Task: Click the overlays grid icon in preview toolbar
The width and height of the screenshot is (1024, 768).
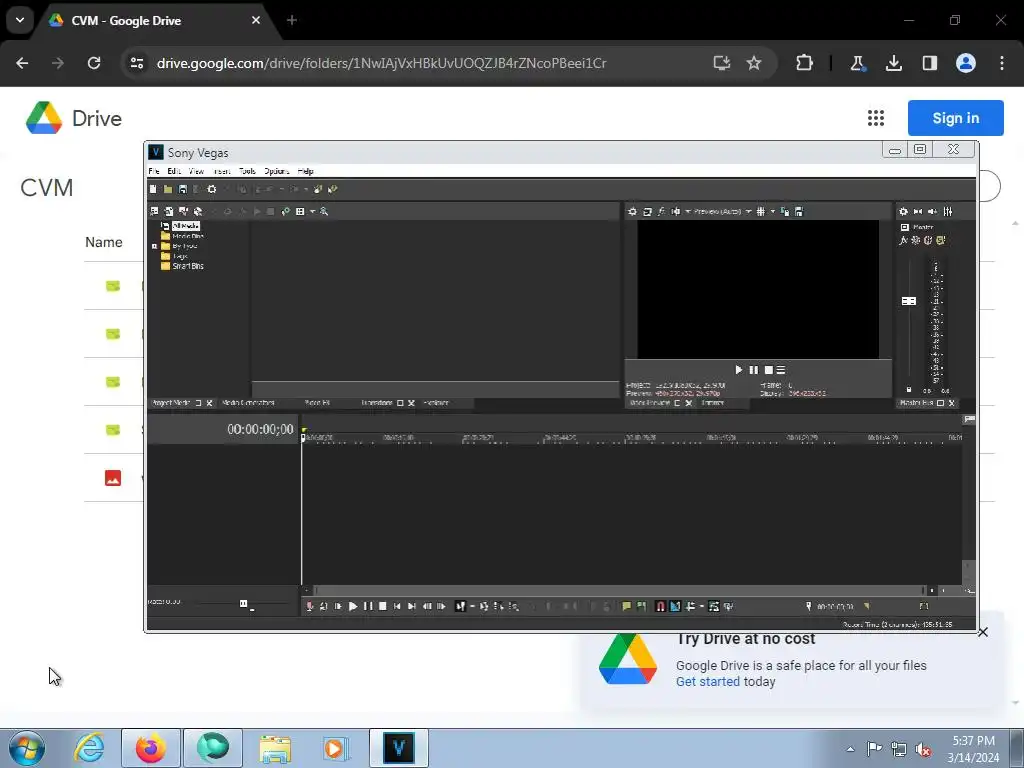Action: point(761,212)
